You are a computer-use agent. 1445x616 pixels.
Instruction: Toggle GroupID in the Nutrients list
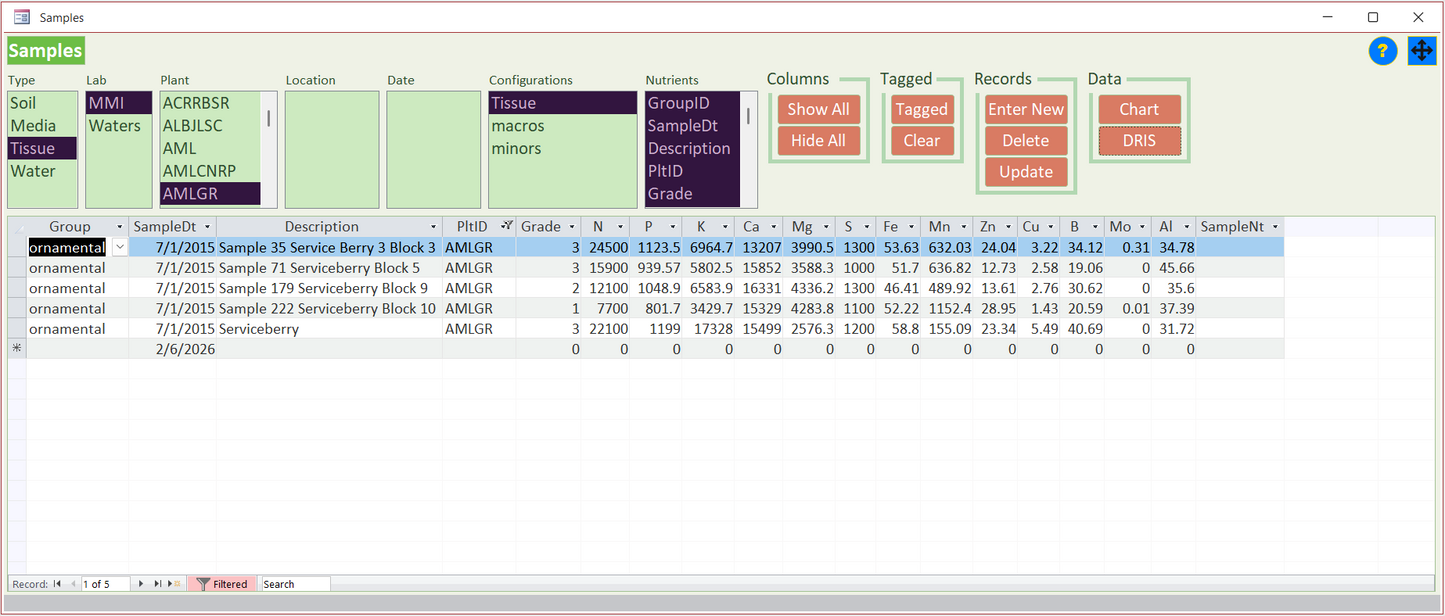click(x=692, y=103)
